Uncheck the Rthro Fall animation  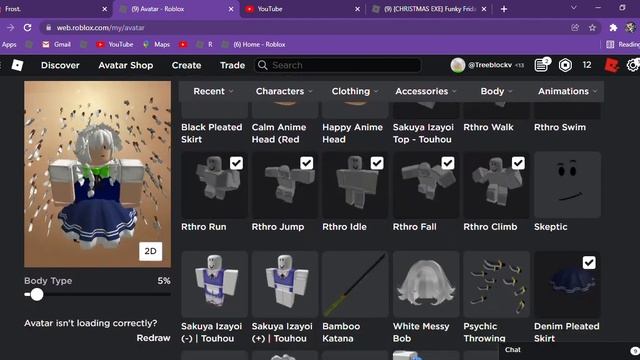tap(448, 163)
